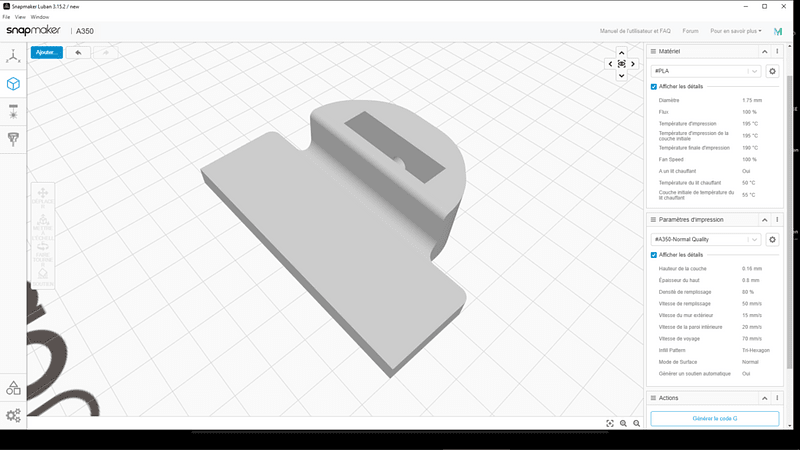Uncheck Afficher les détails under Paramètres d'impression
This screenshot has height=450, width=800.
[x=654, y=255]
